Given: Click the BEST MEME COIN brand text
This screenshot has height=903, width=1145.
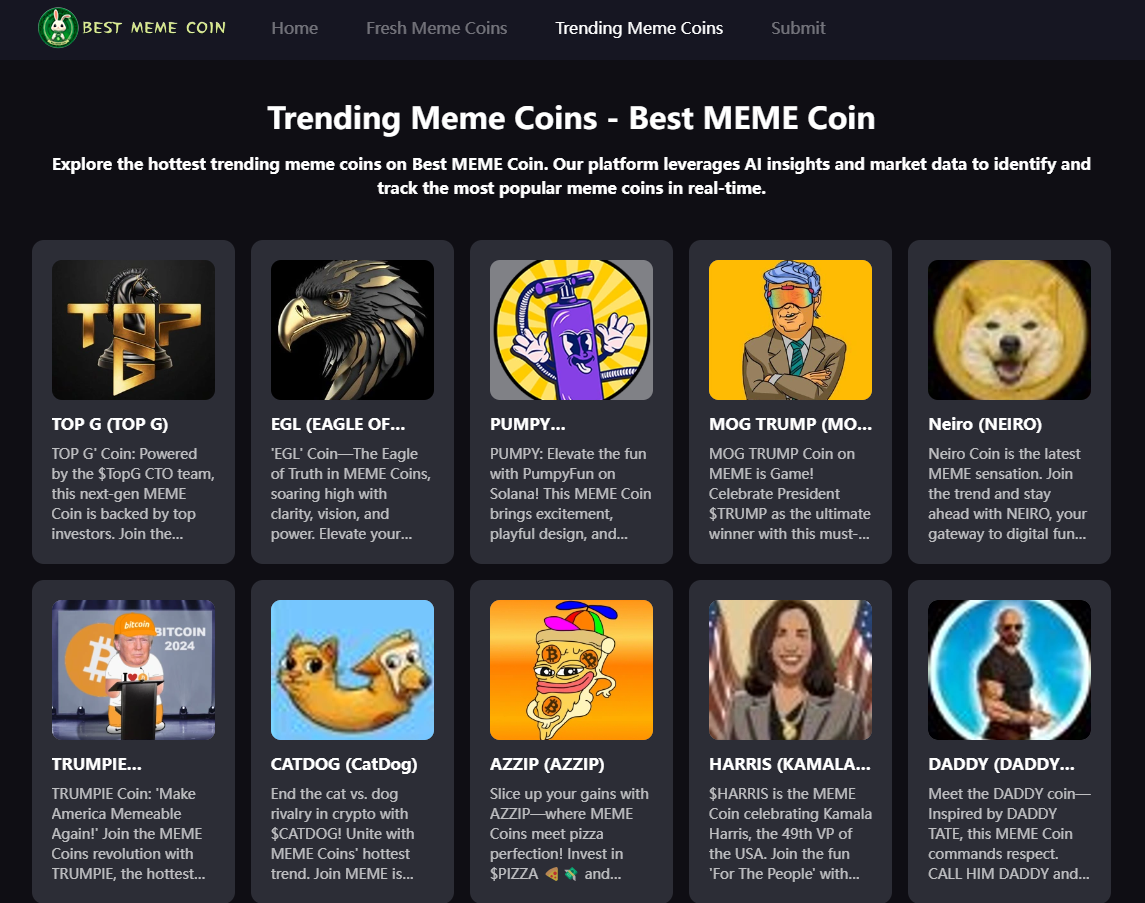Looking at the screenshot, I should tap(154, 28).
